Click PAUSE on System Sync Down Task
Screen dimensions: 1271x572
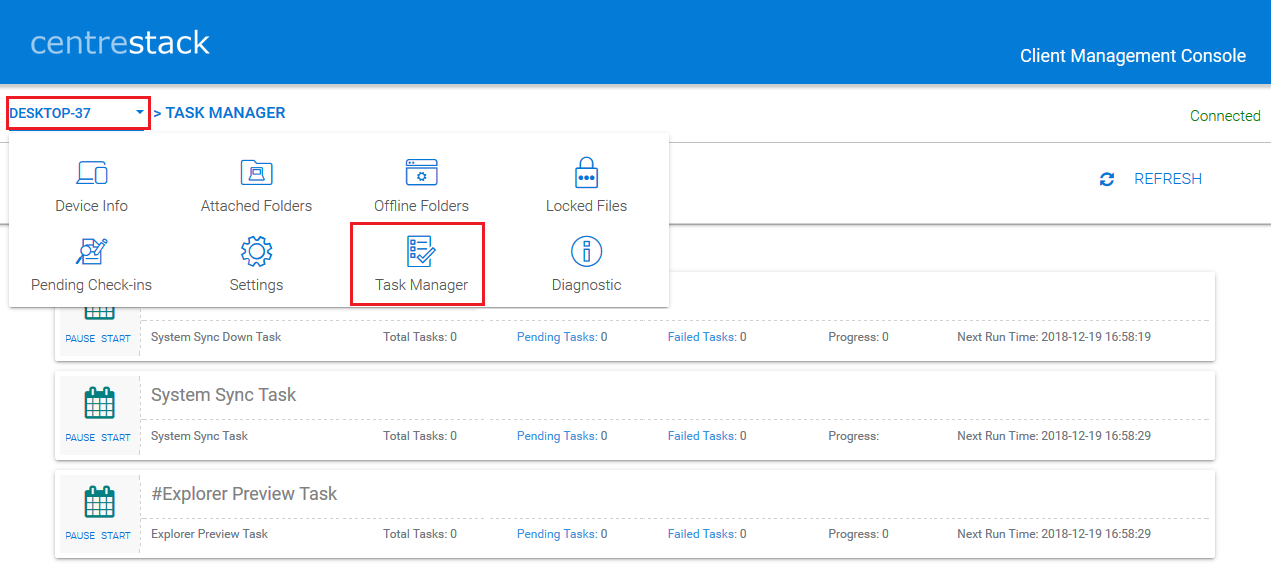pyautogui.click(x=80, y=338)
